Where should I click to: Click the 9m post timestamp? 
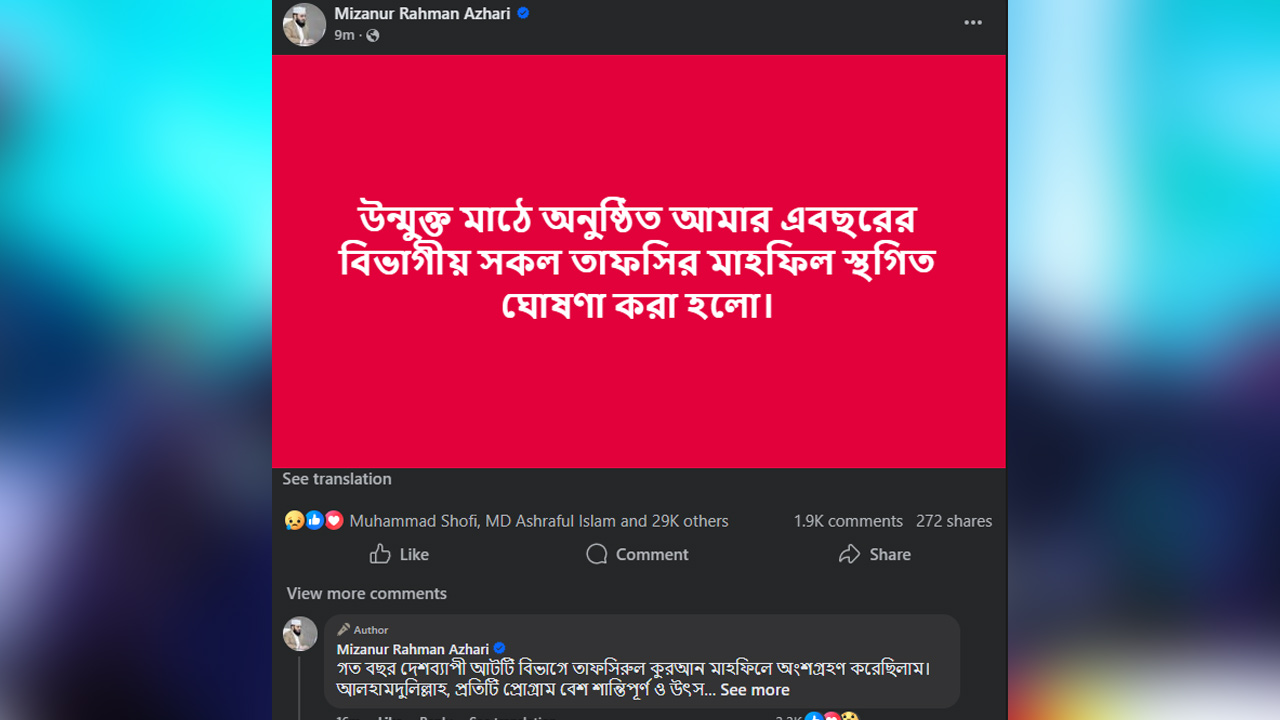pos(343,35)
